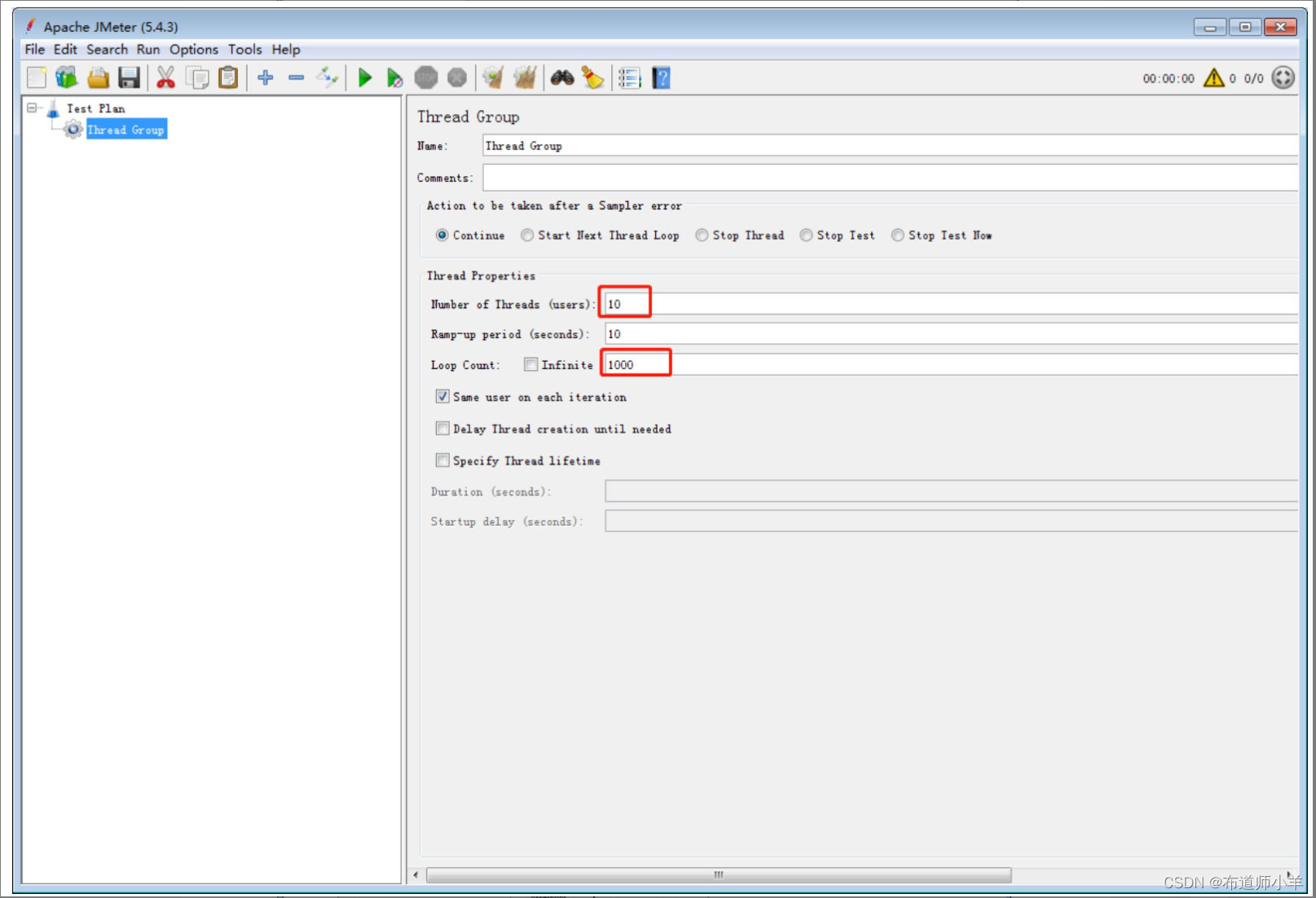Click the Stop test icon

click(426, 78)
